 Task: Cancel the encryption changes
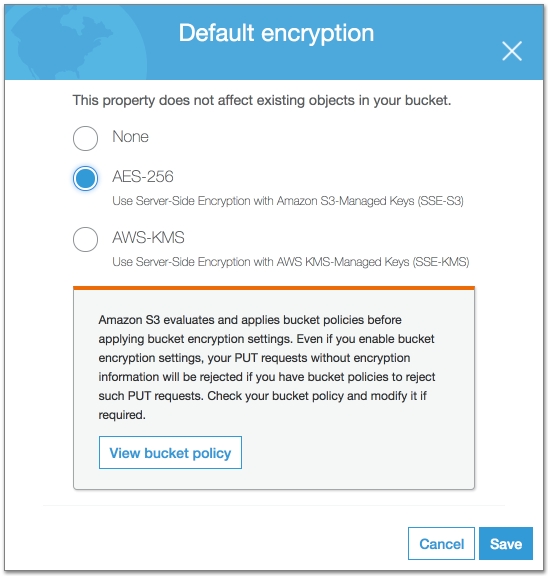[x=441, y=544]
